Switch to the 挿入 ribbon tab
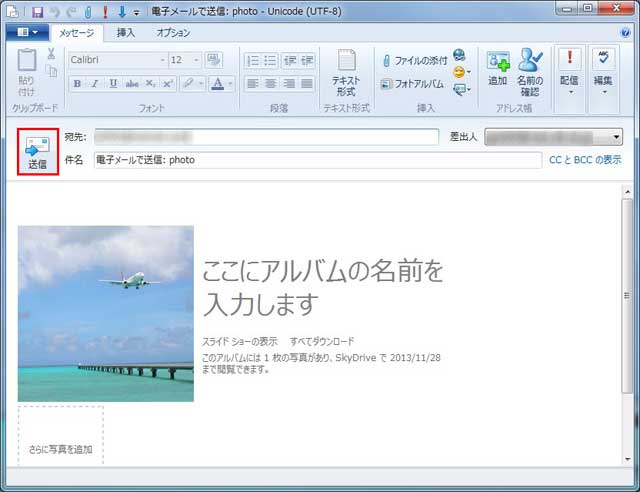Viewport: 640px width, 492px height. pyautogui.click(x=126, y=33)
